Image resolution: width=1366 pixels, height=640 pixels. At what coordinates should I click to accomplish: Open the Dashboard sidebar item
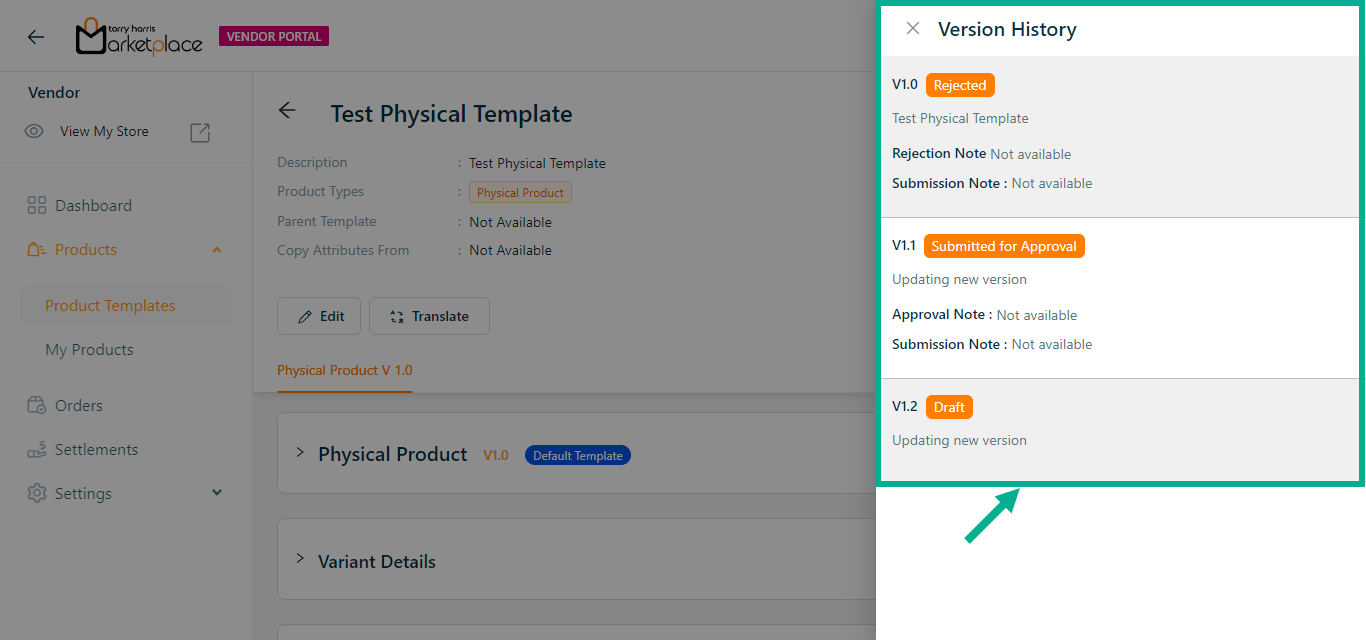93,205
